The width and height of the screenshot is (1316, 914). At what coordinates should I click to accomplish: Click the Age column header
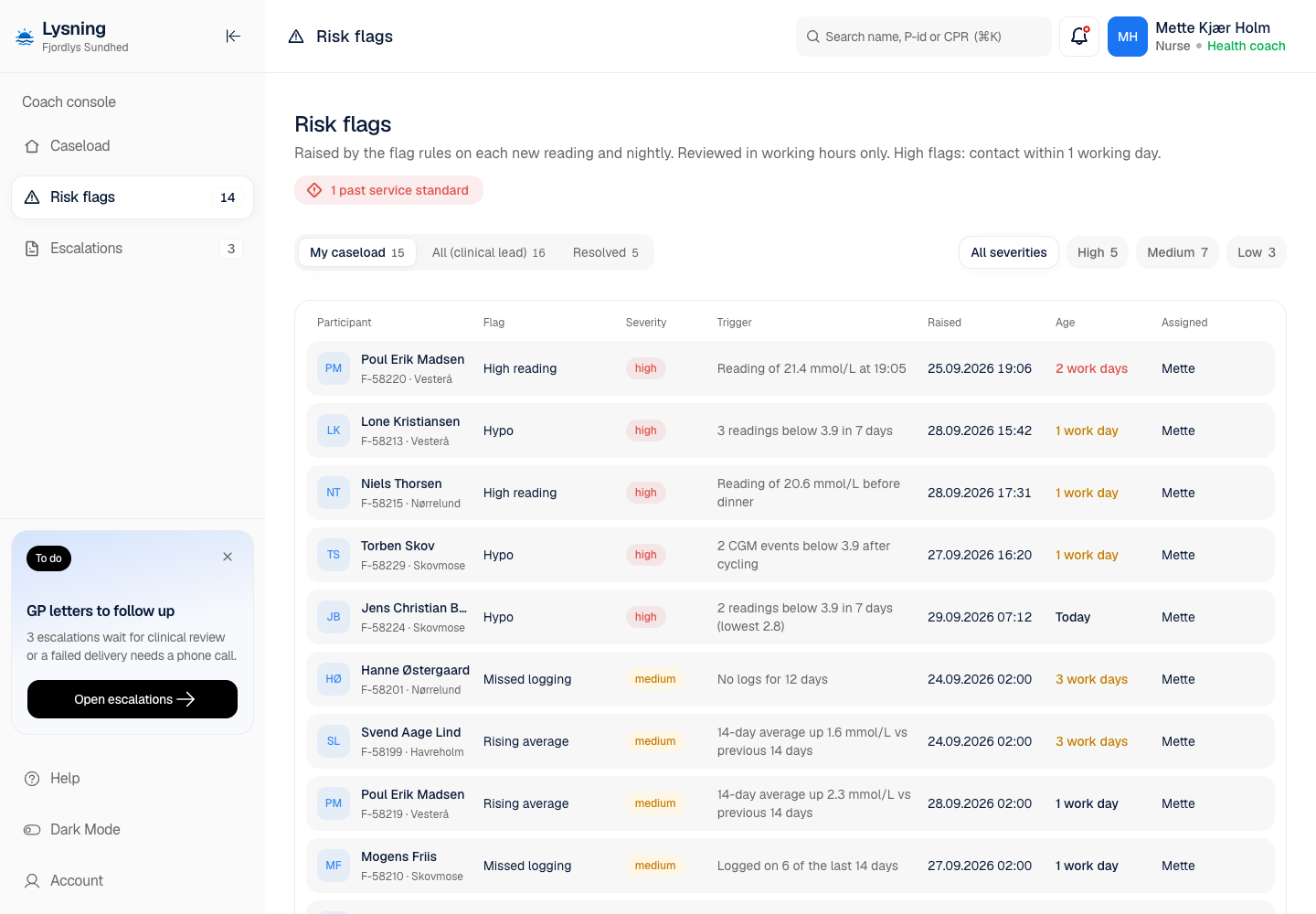pyautogui.click(x=1066, y=323)
